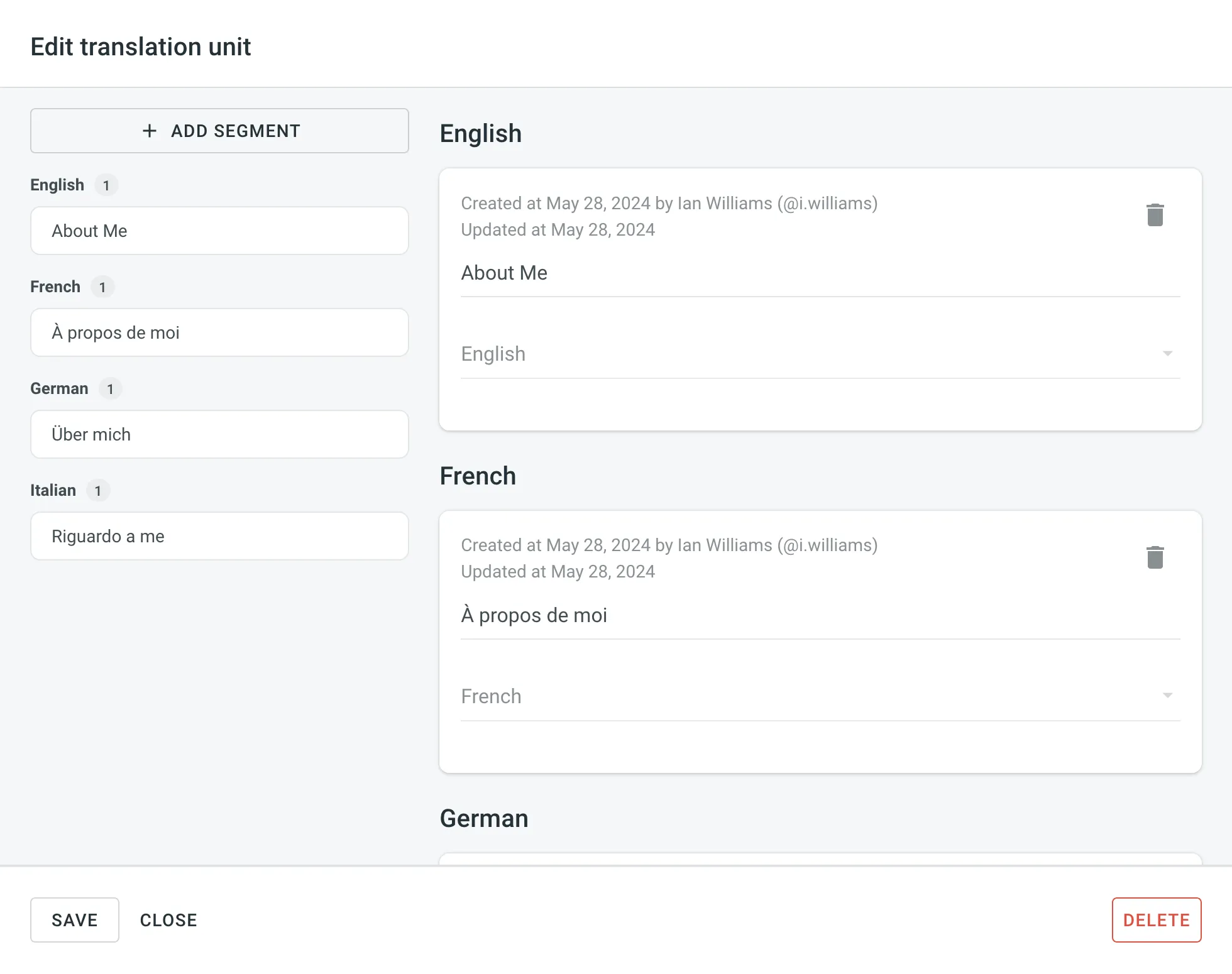Click the Save button
This screenshot has height=974, width=1232.
tap(75, 920)
